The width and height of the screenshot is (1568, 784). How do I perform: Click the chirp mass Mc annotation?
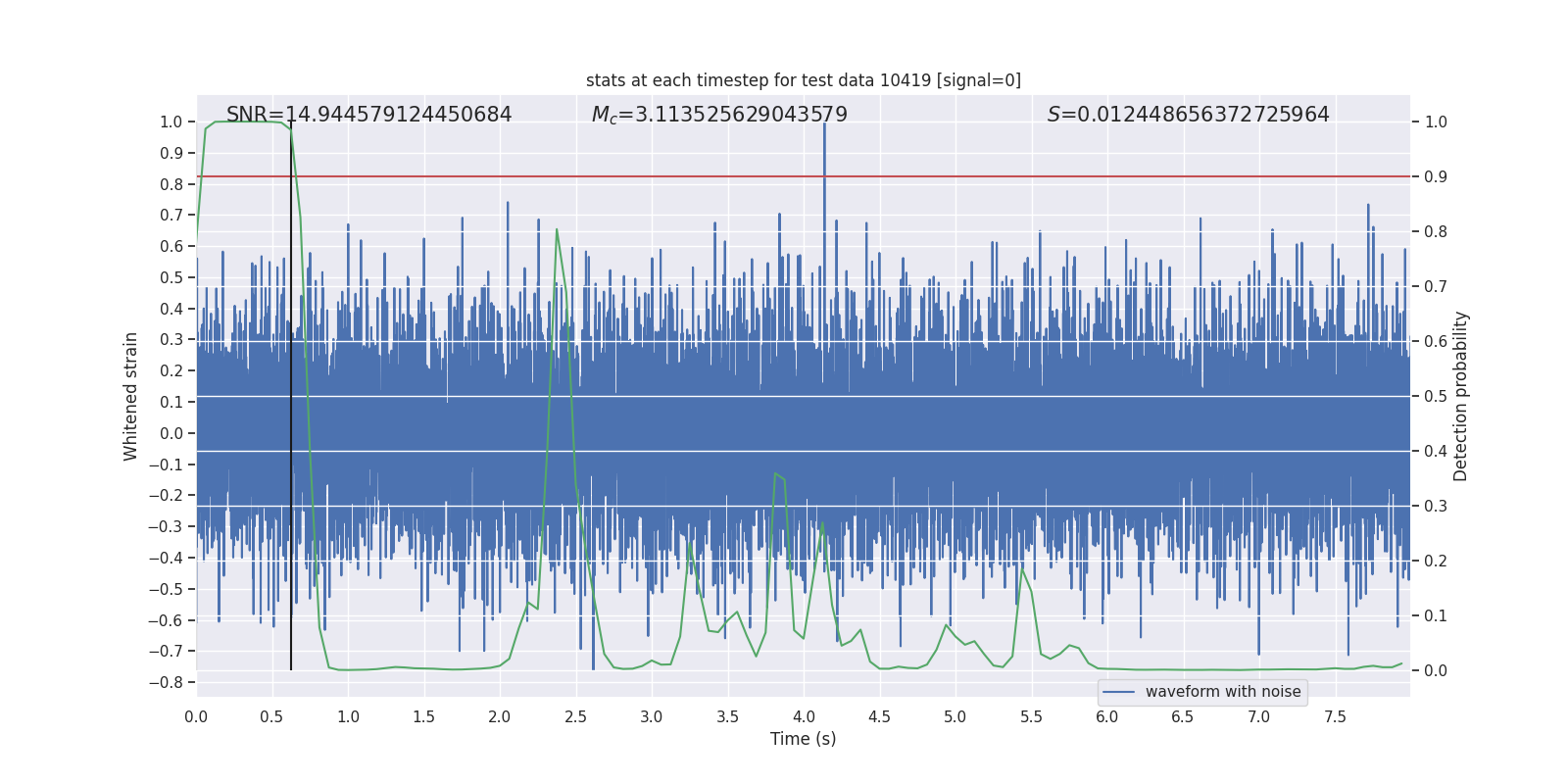(719, 115)
